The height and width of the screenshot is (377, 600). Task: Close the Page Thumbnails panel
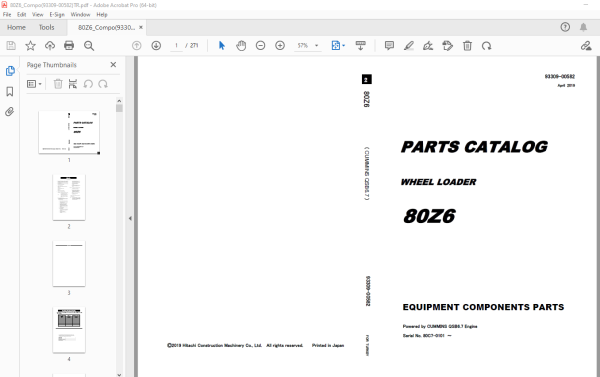tap(113, 65)
